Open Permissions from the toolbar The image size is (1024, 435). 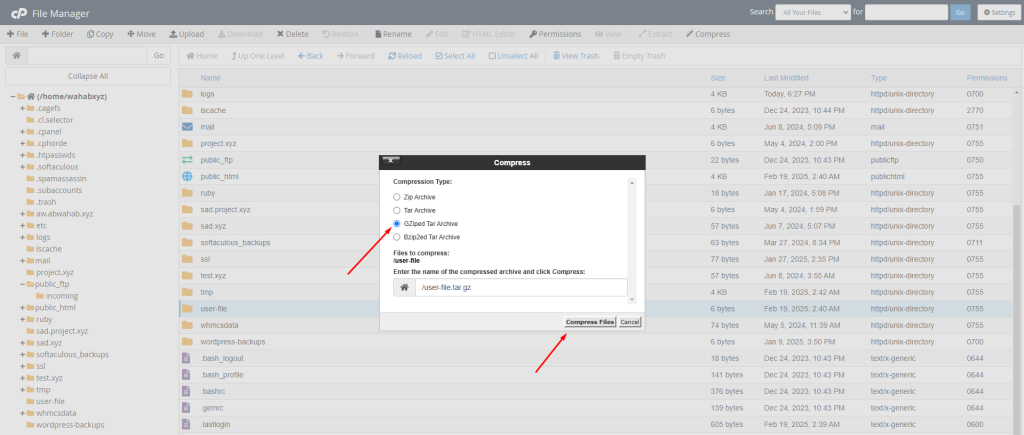[555, 34]
